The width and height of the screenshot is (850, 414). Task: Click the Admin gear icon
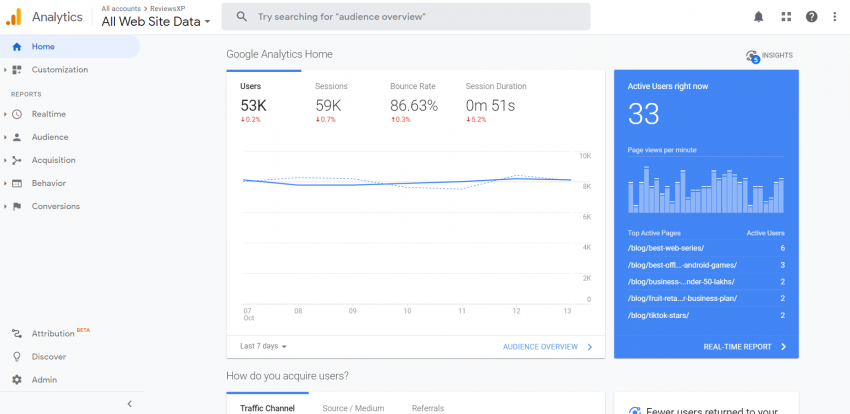17,380
